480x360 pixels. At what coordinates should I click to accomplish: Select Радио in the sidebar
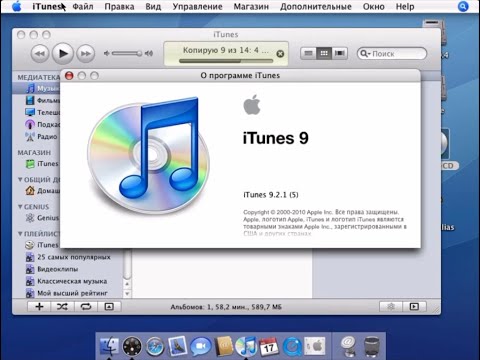pyautogui.click(x=37, y=136)
